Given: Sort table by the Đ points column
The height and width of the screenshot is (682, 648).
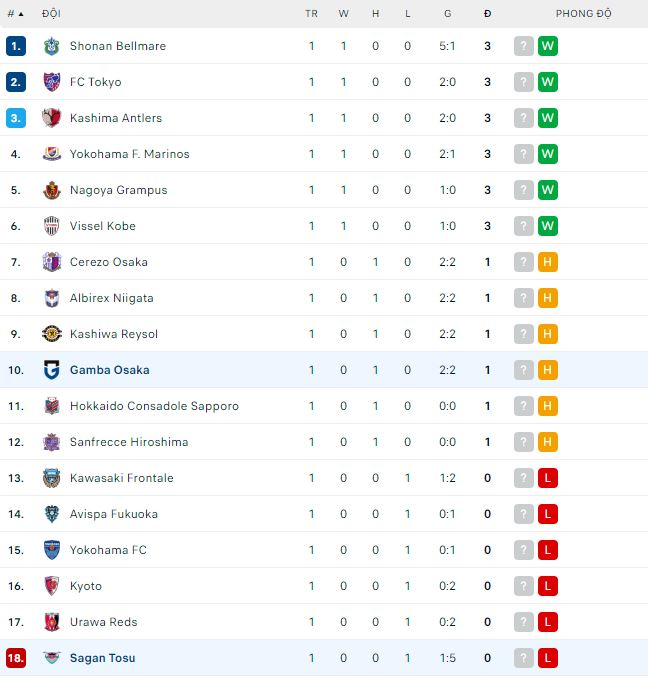Looking at the screenshot, I should (487, 14).
